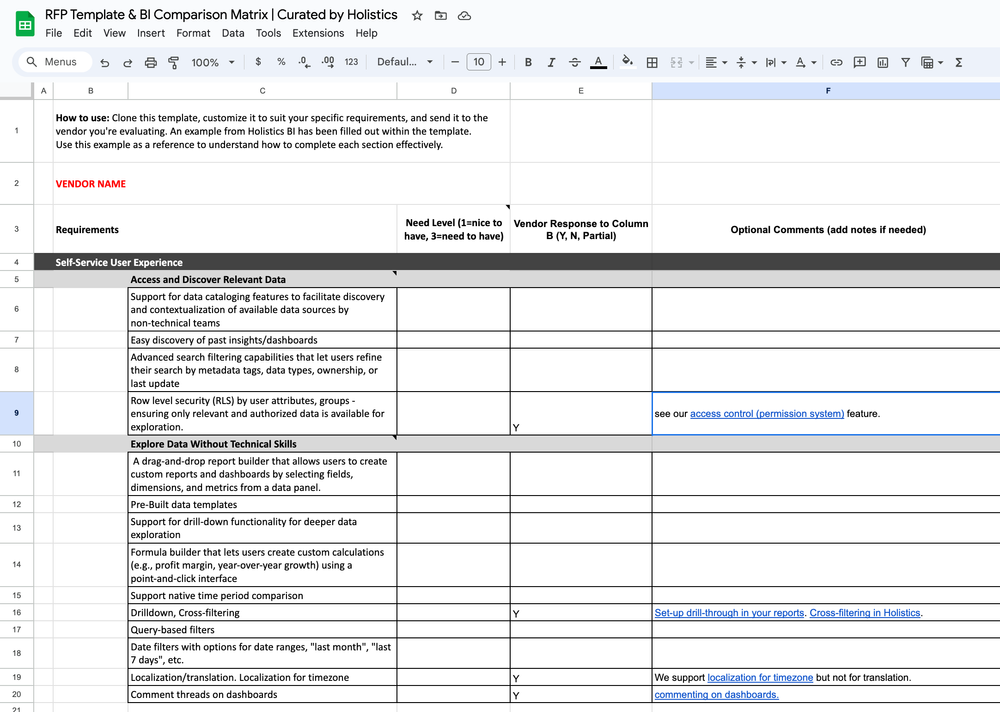Click the Decrease decimal places icon
The image size is (1000, 712).
302,61
